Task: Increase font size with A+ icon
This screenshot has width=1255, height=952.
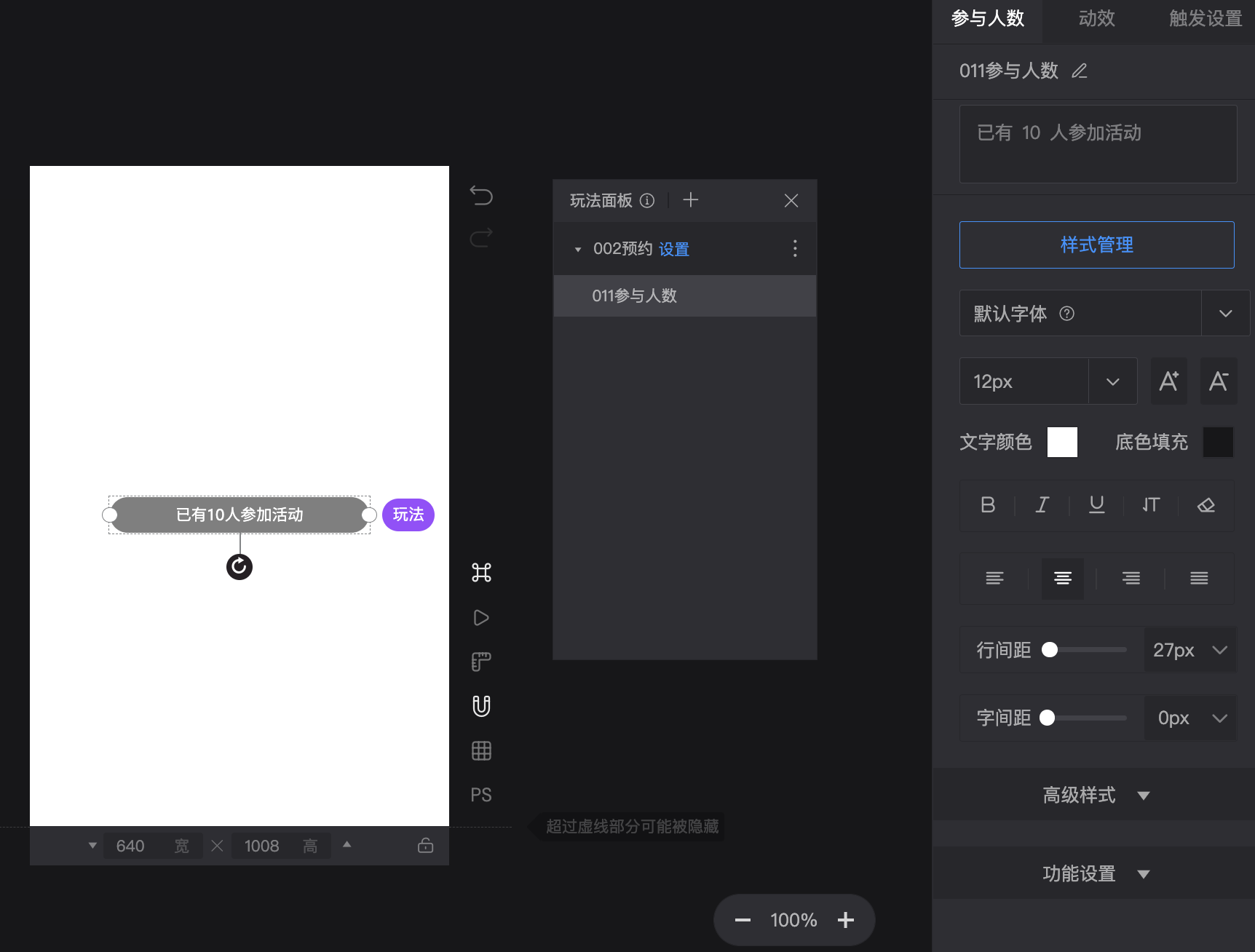Action: pos(1169,381)
